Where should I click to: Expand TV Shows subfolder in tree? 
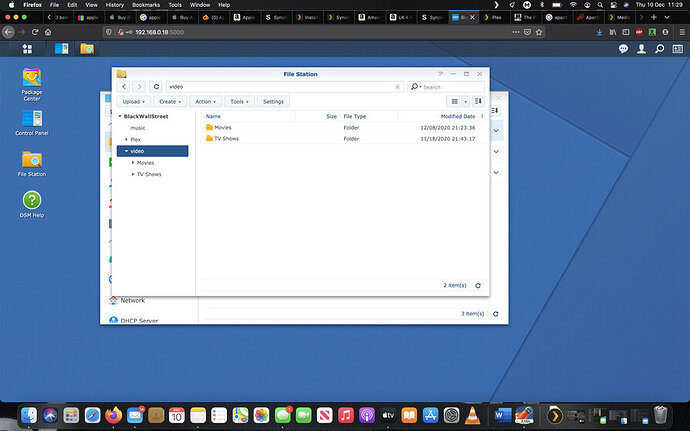(133, 174)
